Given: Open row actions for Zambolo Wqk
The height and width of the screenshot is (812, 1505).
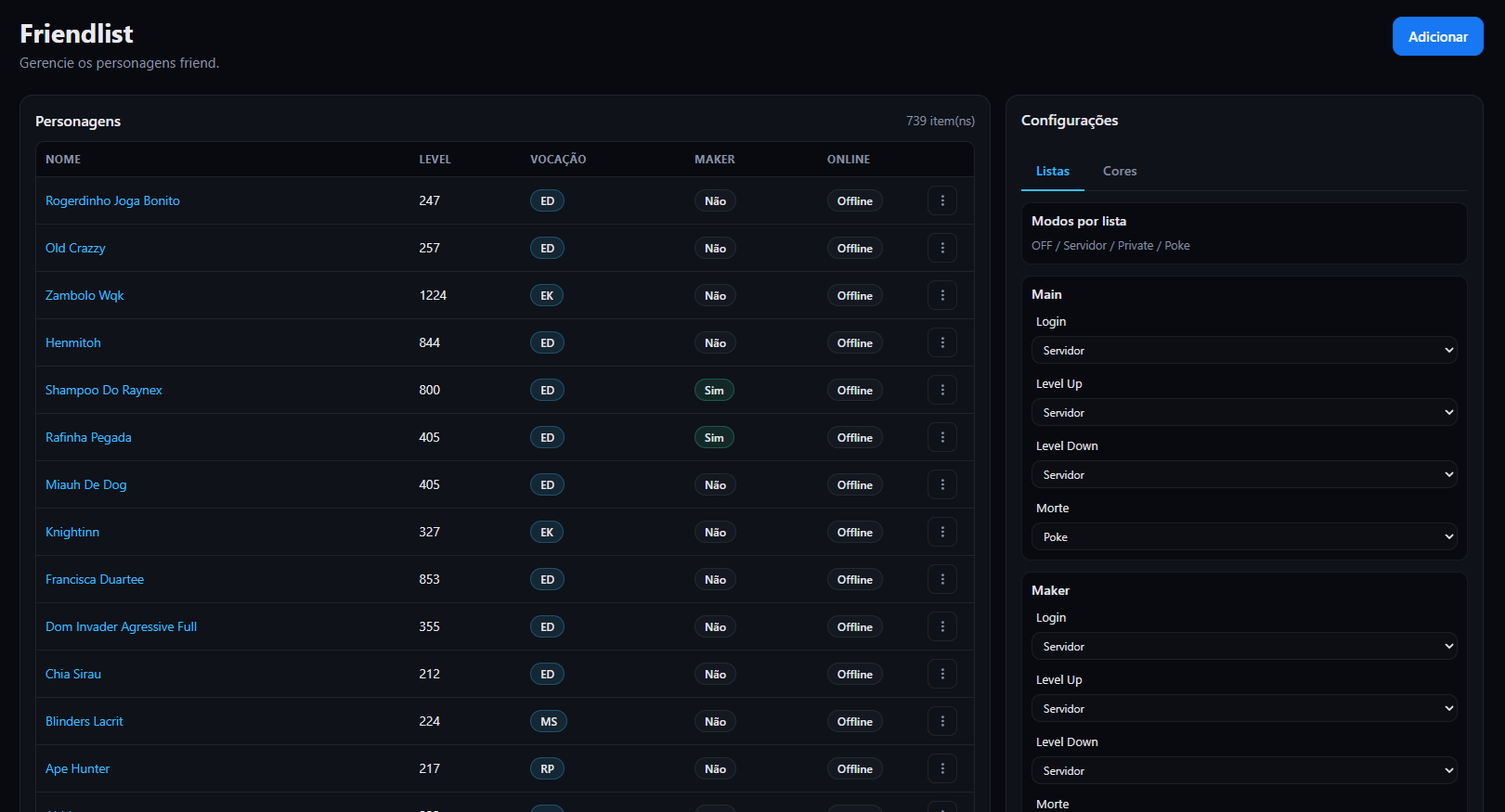Looking at the screenshot, I should [x=942, y=295].
